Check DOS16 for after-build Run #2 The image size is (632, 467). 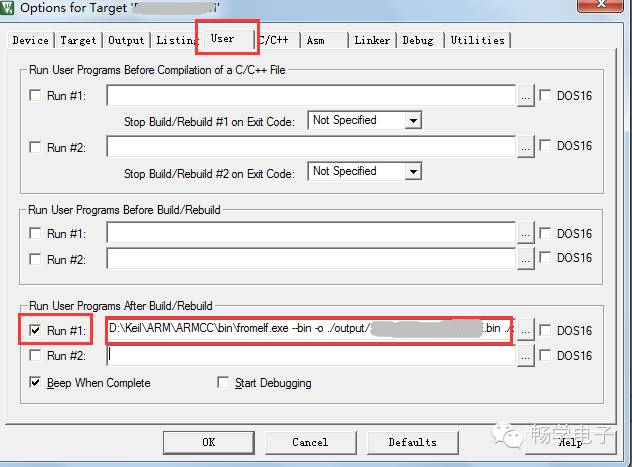pyautogui.click(x=545, y=355)
